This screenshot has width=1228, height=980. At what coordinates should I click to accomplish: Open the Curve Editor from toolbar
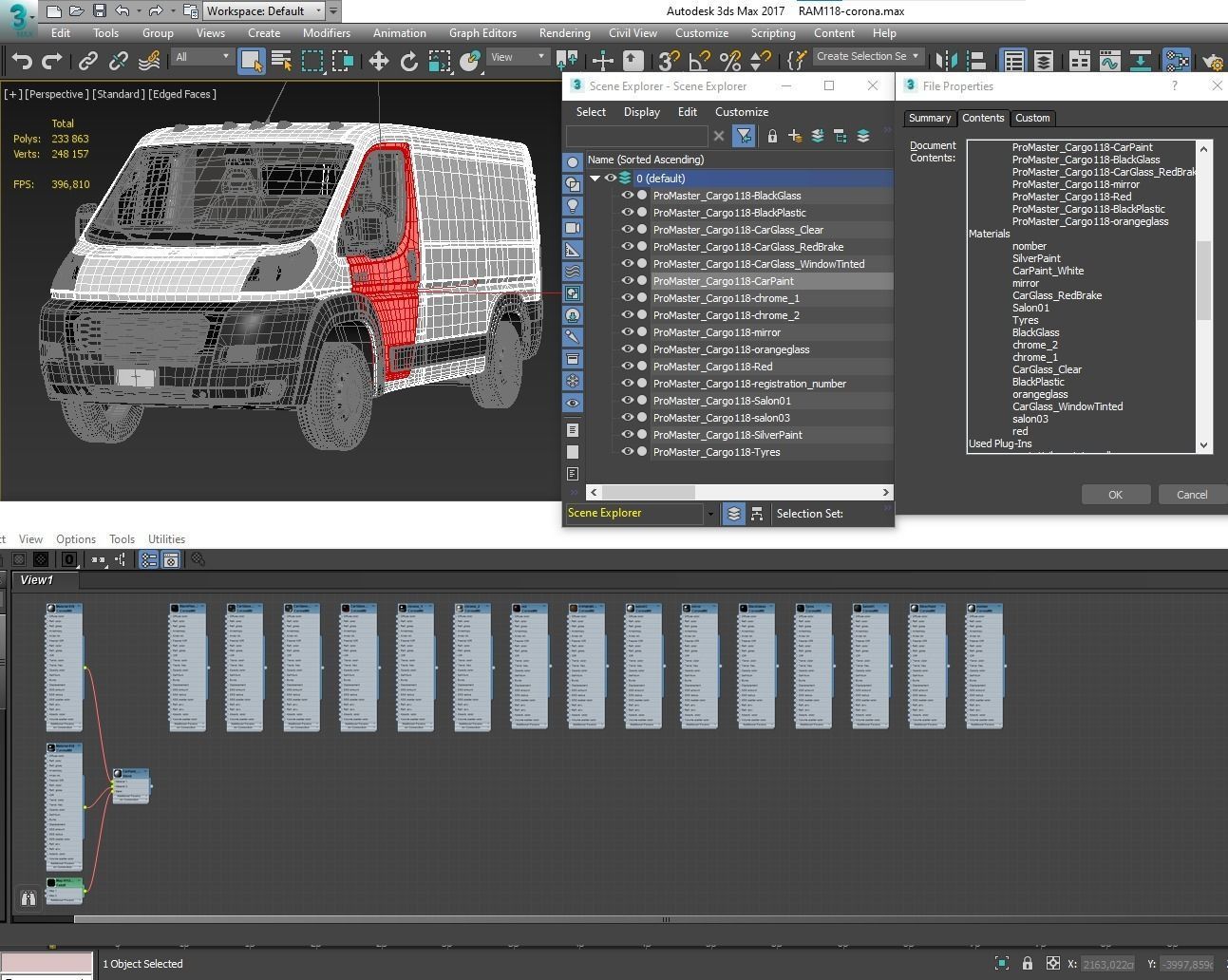[x=1109, y=61]
